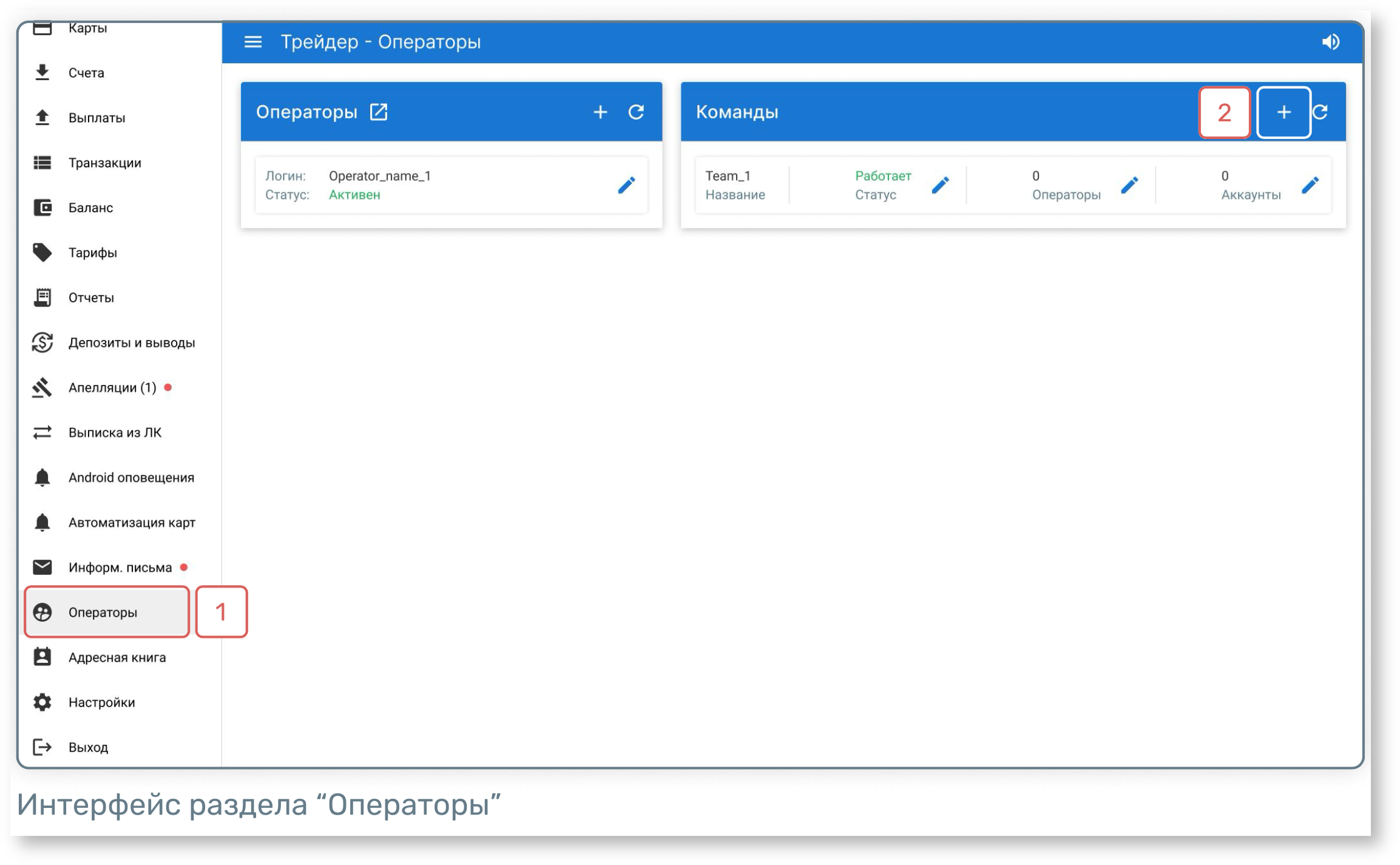Add a new team in Команды panel
This screenshot has width=1400, height=865.
1283,112
